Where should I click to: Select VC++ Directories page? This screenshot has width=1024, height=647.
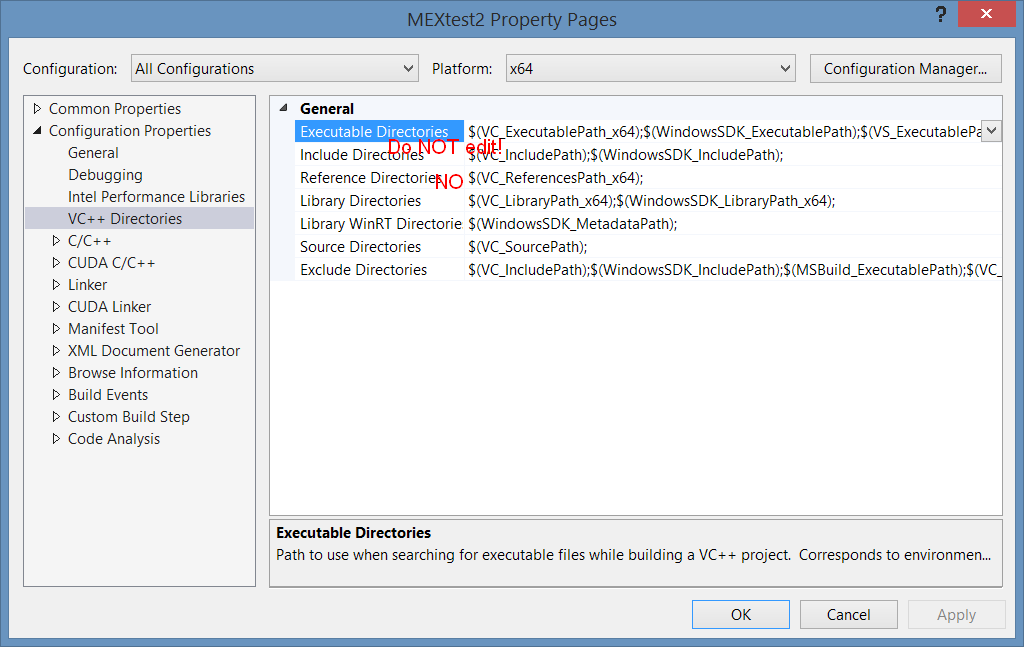coord(125,219)
